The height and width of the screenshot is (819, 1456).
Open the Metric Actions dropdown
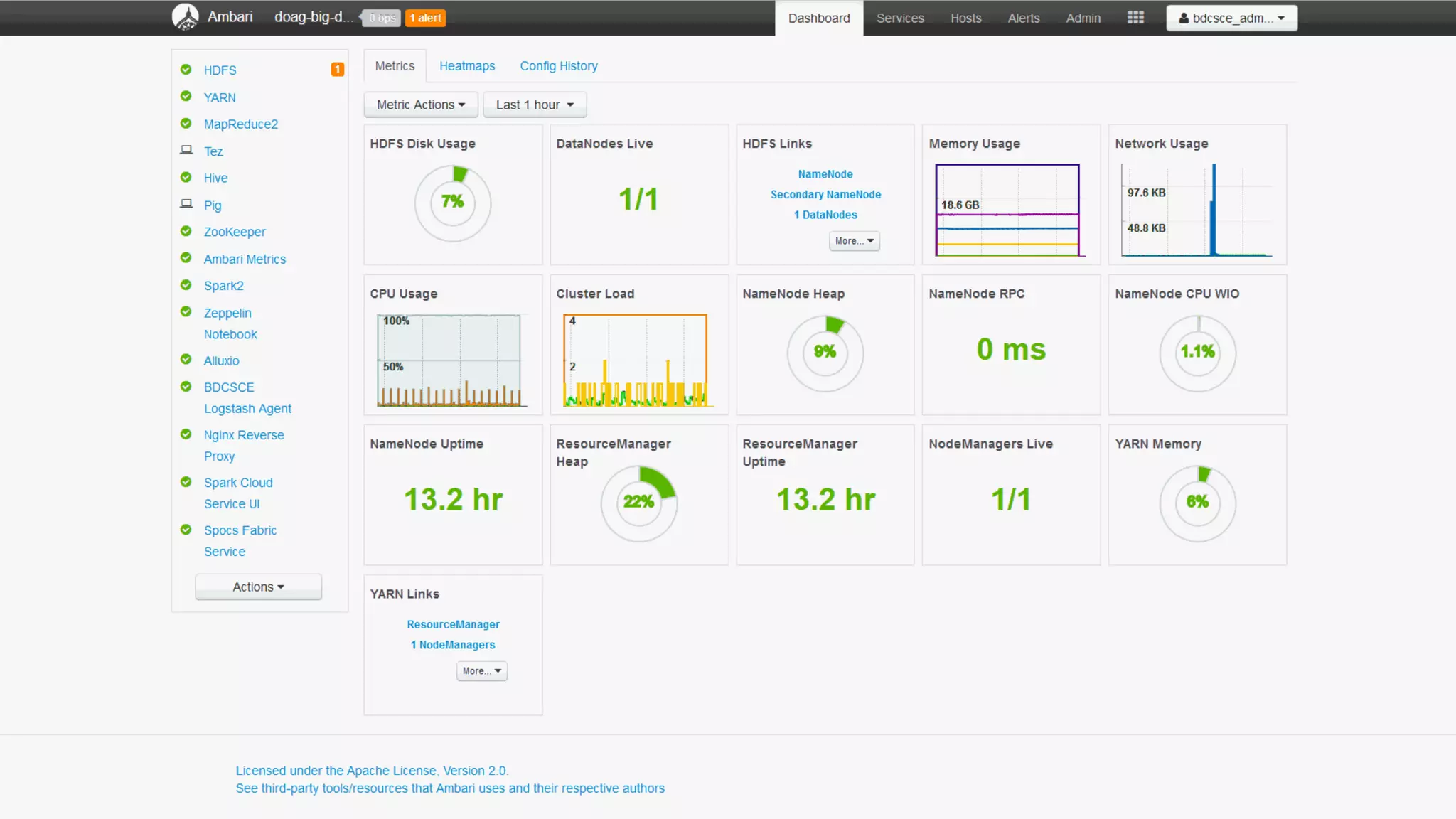(420, 105)
